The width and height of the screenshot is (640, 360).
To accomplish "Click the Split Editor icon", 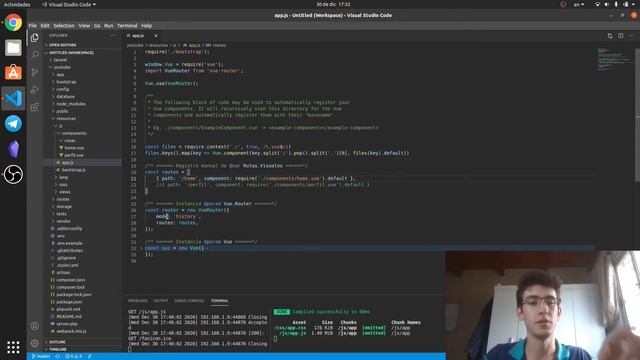I will 620,36.
